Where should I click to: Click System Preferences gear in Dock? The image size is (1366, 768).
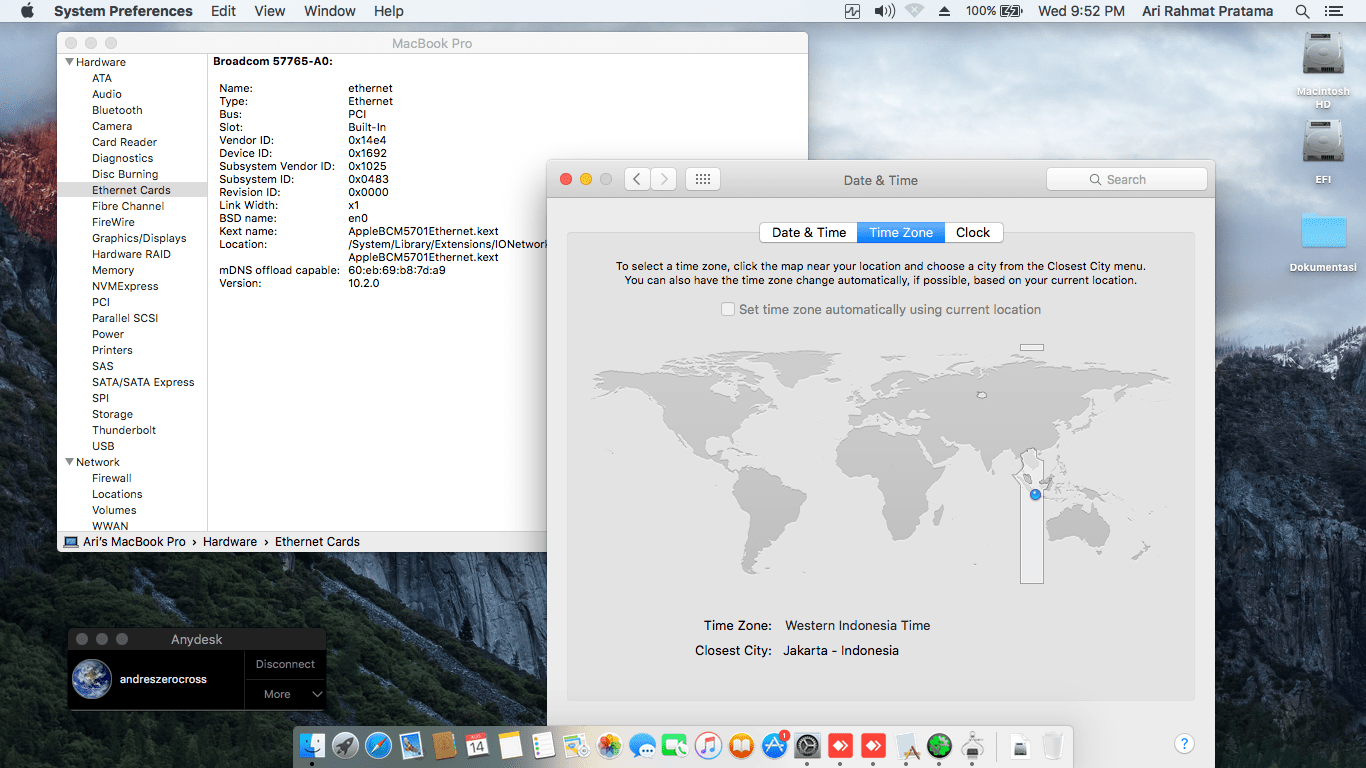(x=807, y=745)
